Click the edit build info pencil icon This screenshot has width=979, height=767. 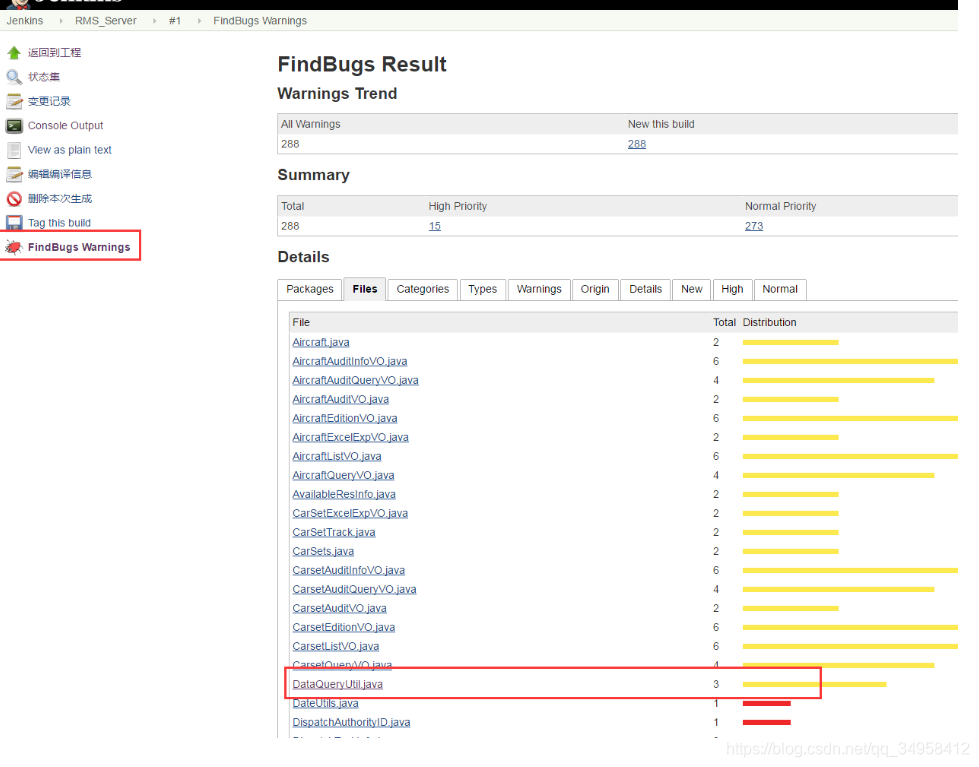(x=14, y=174)
